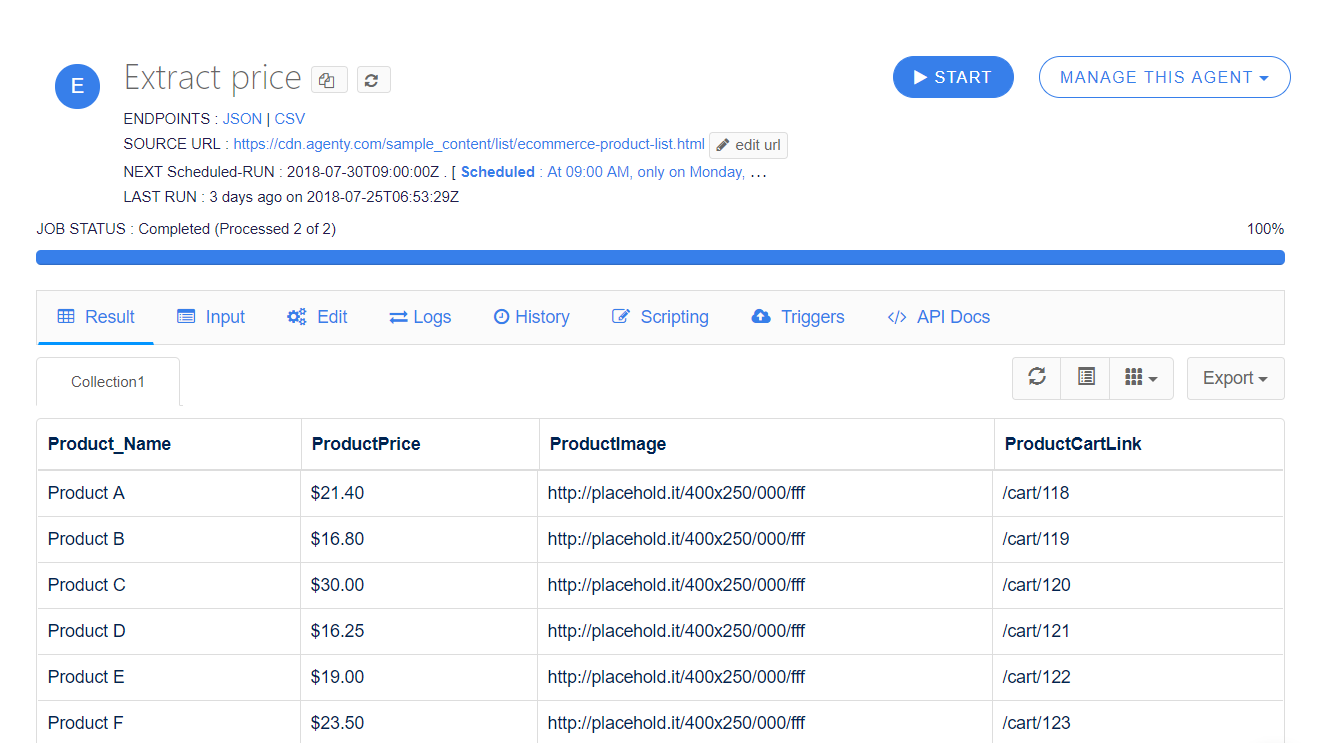Expand the Export dropdown
1317x743 pixels.
[x=1235, y=378]
